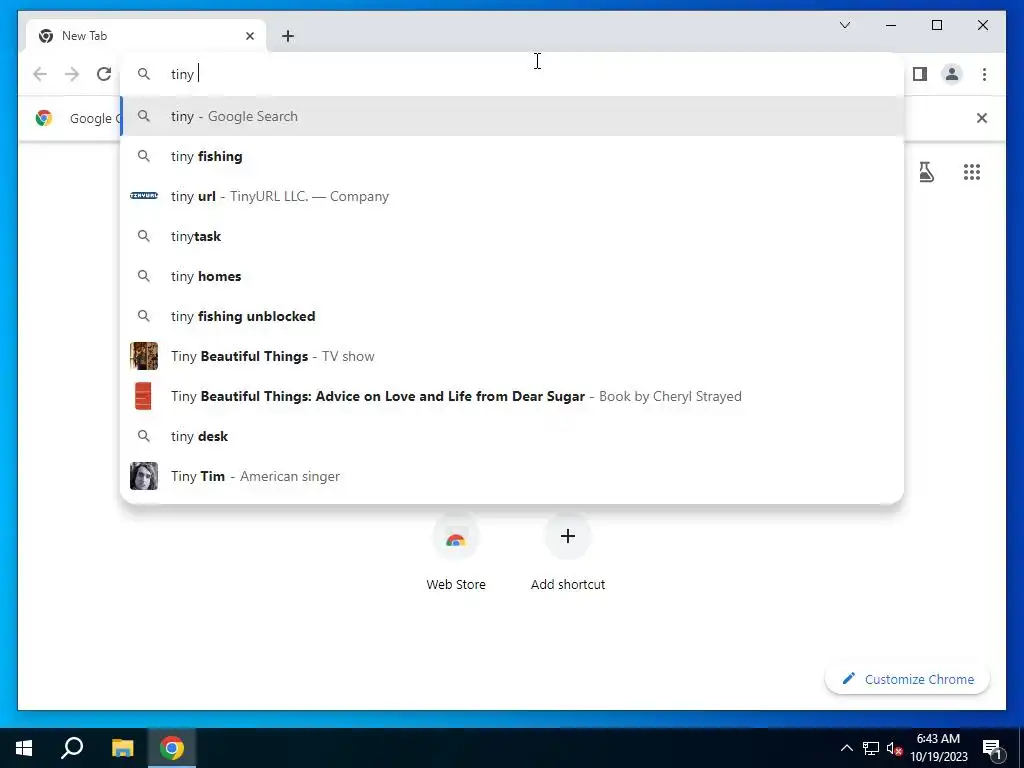Open the Google apps grid
The height and width of the screenshot is (768, 1024).
(972, 172)
